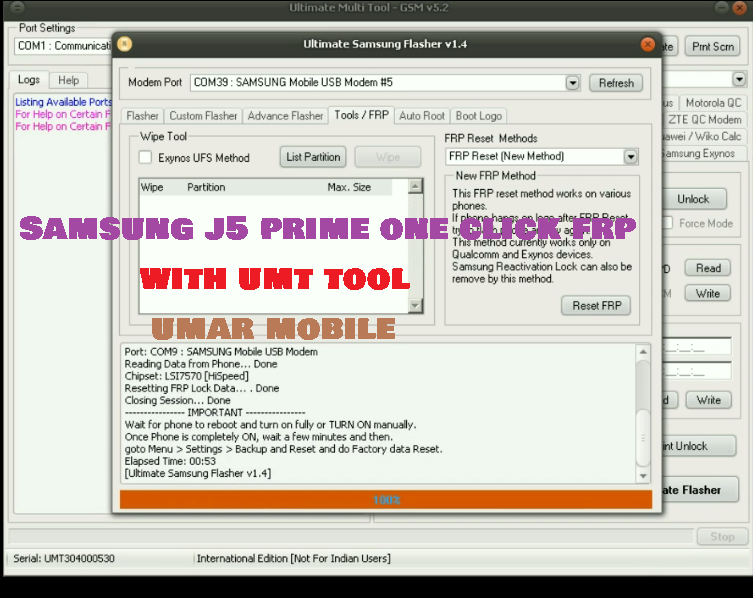Click 'Chipset: LSI7570 [HiSpeed]' log line
753x598 pixels.
(186, 376)
